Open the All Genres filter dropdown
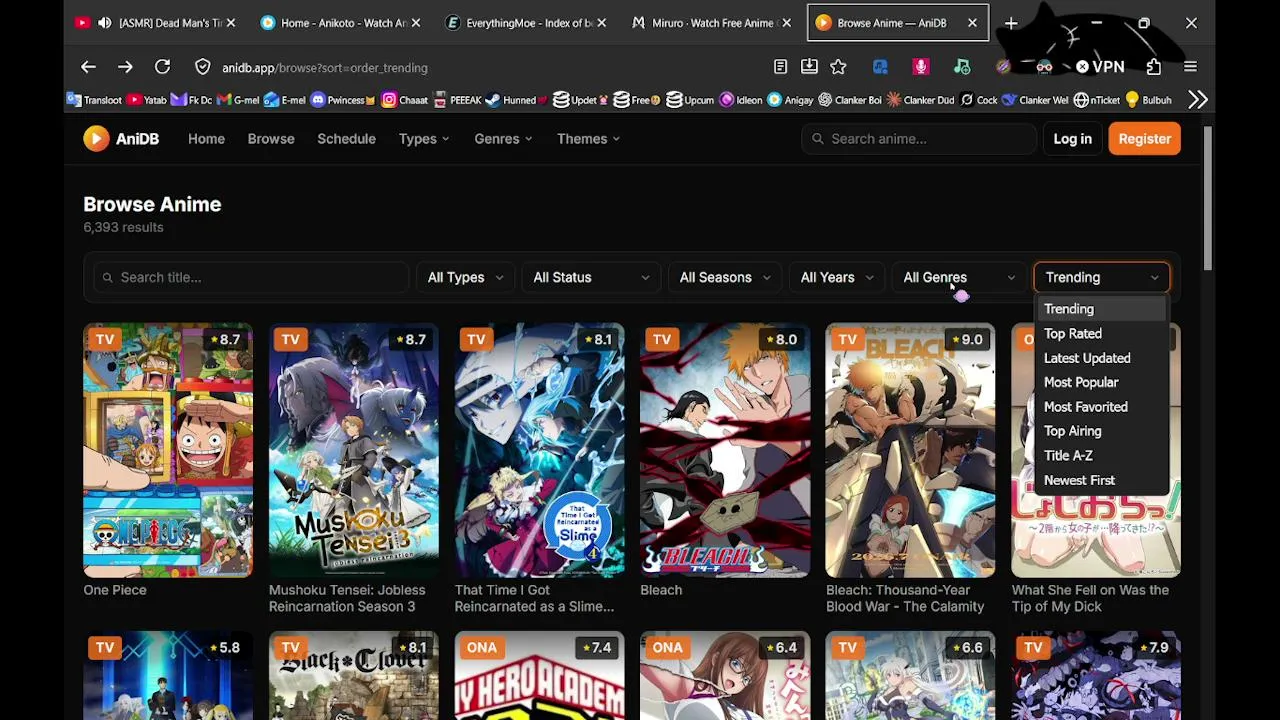The width and height of the screenshot is (1280, 720). point(959,277)
